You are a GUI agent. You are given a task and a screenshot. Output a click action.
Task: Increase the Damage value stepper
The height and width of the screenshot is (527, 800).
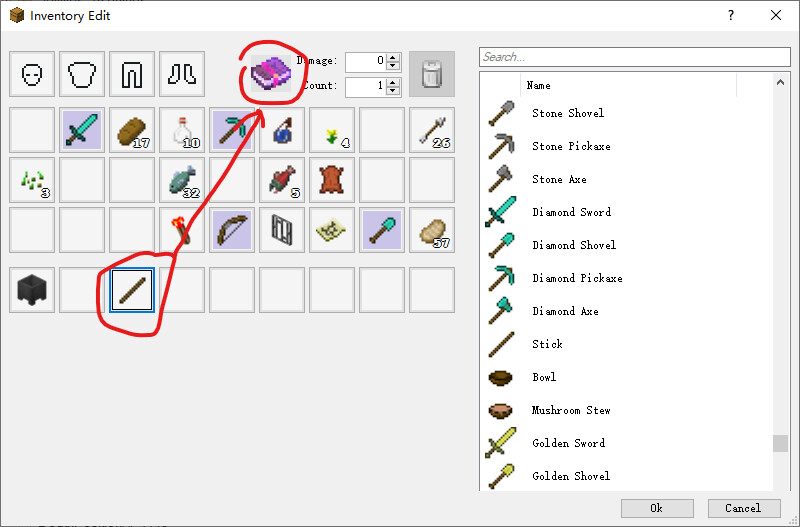tap(392, 58)
